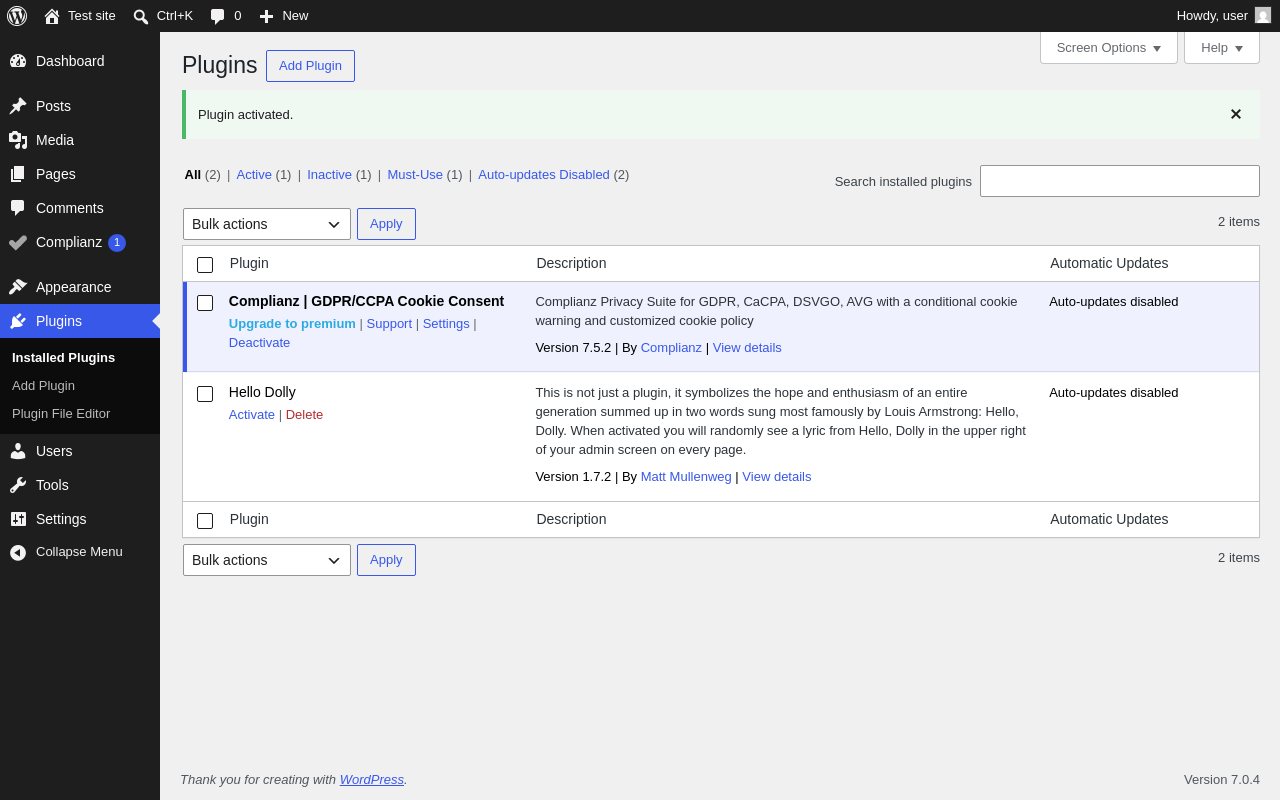Click the Comments speech bubble sidebar icon
This screenshot has height=800, width=1280.
pos(18,208)
